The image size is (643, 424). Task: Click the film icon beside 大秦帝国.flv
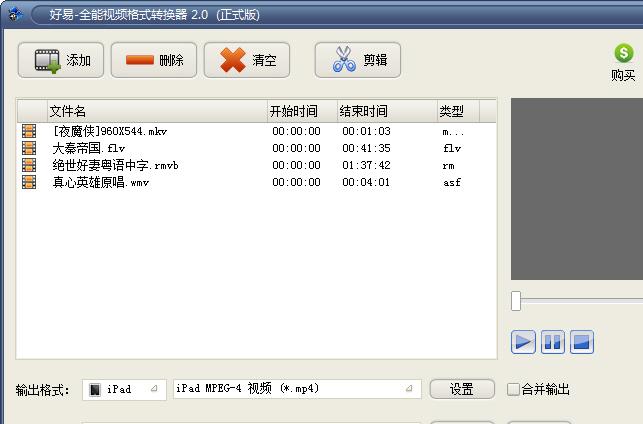click(x=30, y=148)
